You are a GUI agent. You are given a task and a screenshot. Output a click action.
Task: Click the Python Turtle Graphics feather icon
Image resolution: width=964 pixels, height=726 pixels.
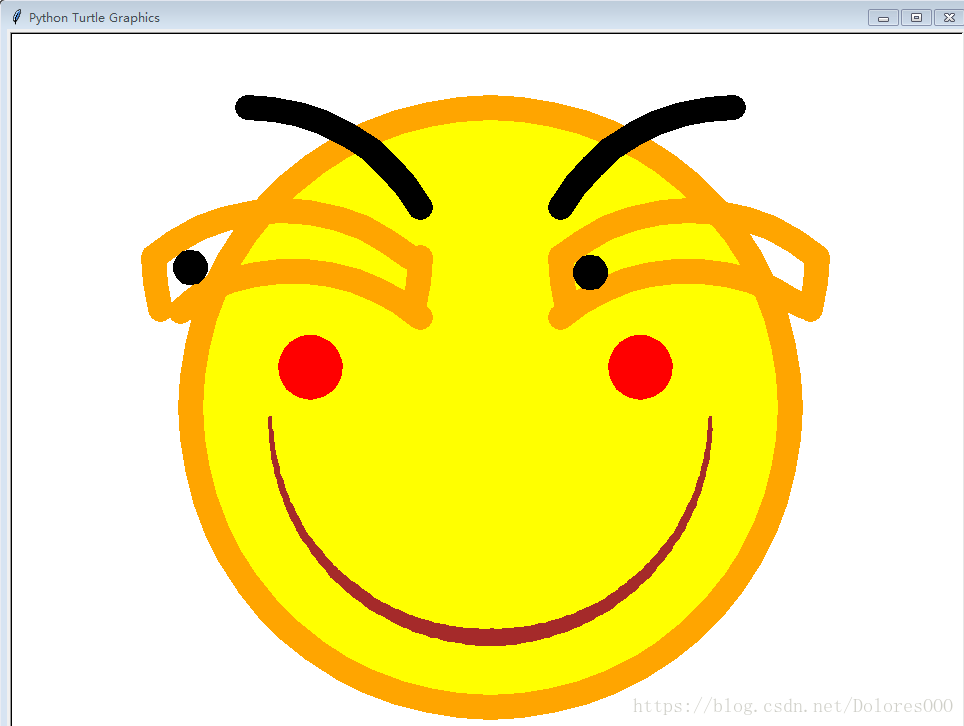[x=17, y=17]
